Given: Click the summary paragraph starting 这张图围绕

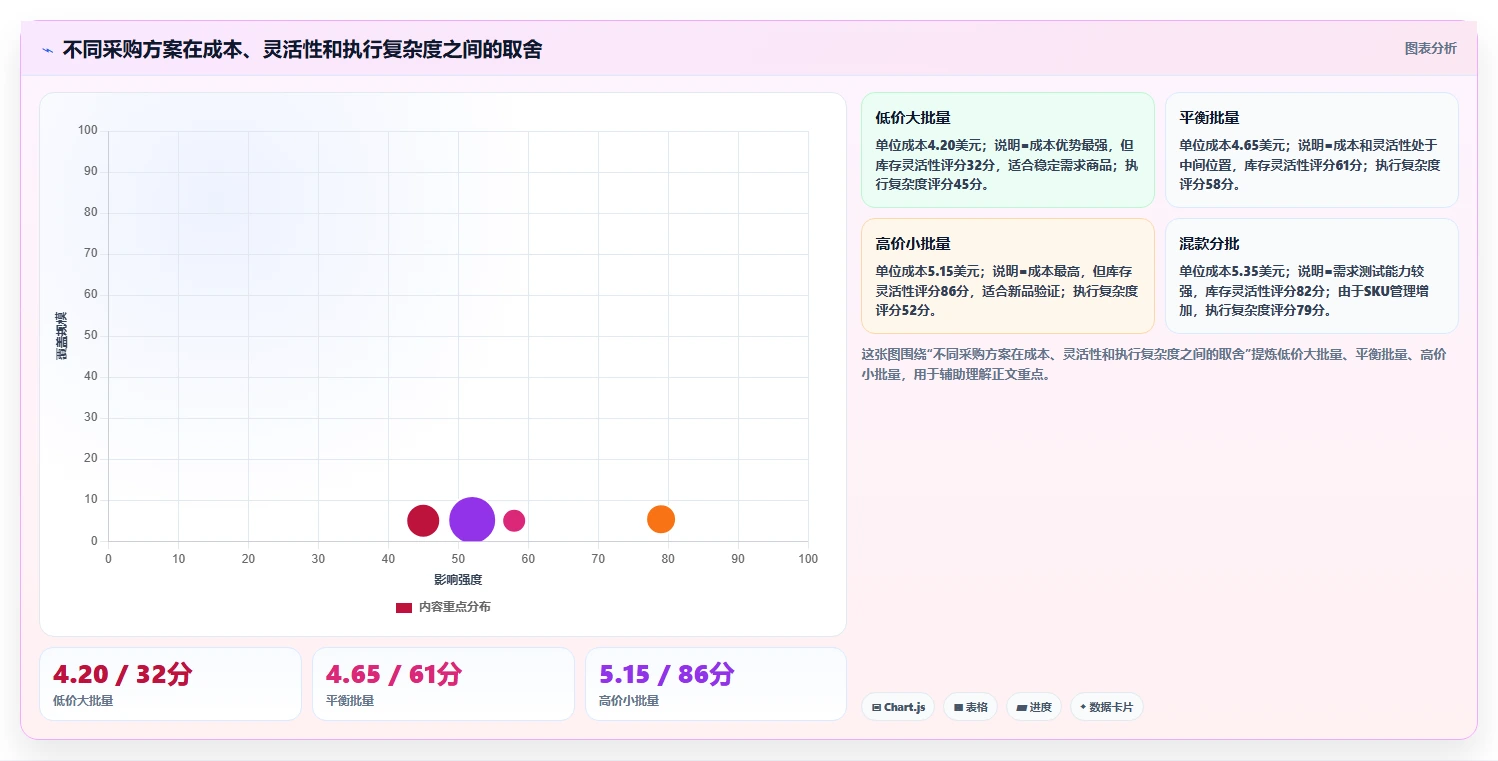Looking at the screenshot, I should [x=1153, y=365].
